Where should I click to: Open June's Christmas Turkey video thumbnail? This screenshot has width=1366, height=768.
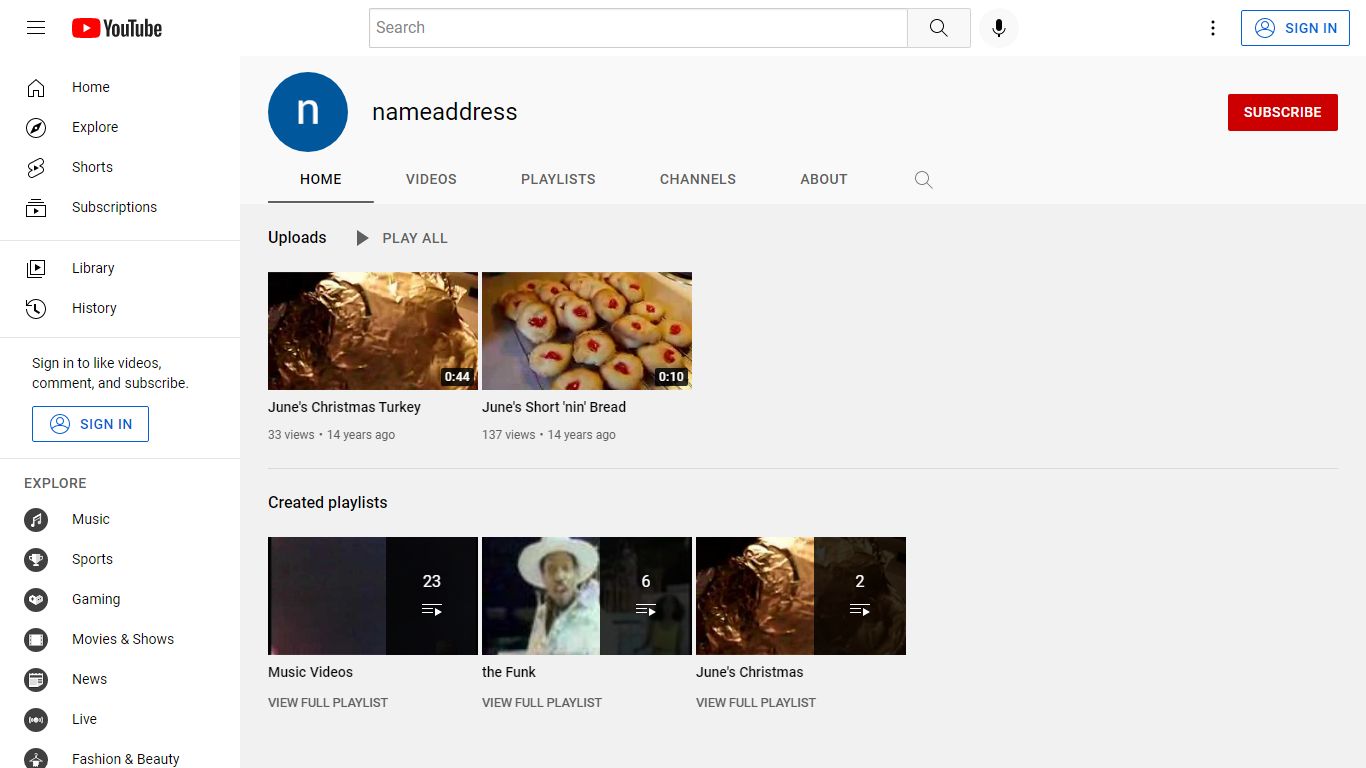click(373, 331)
